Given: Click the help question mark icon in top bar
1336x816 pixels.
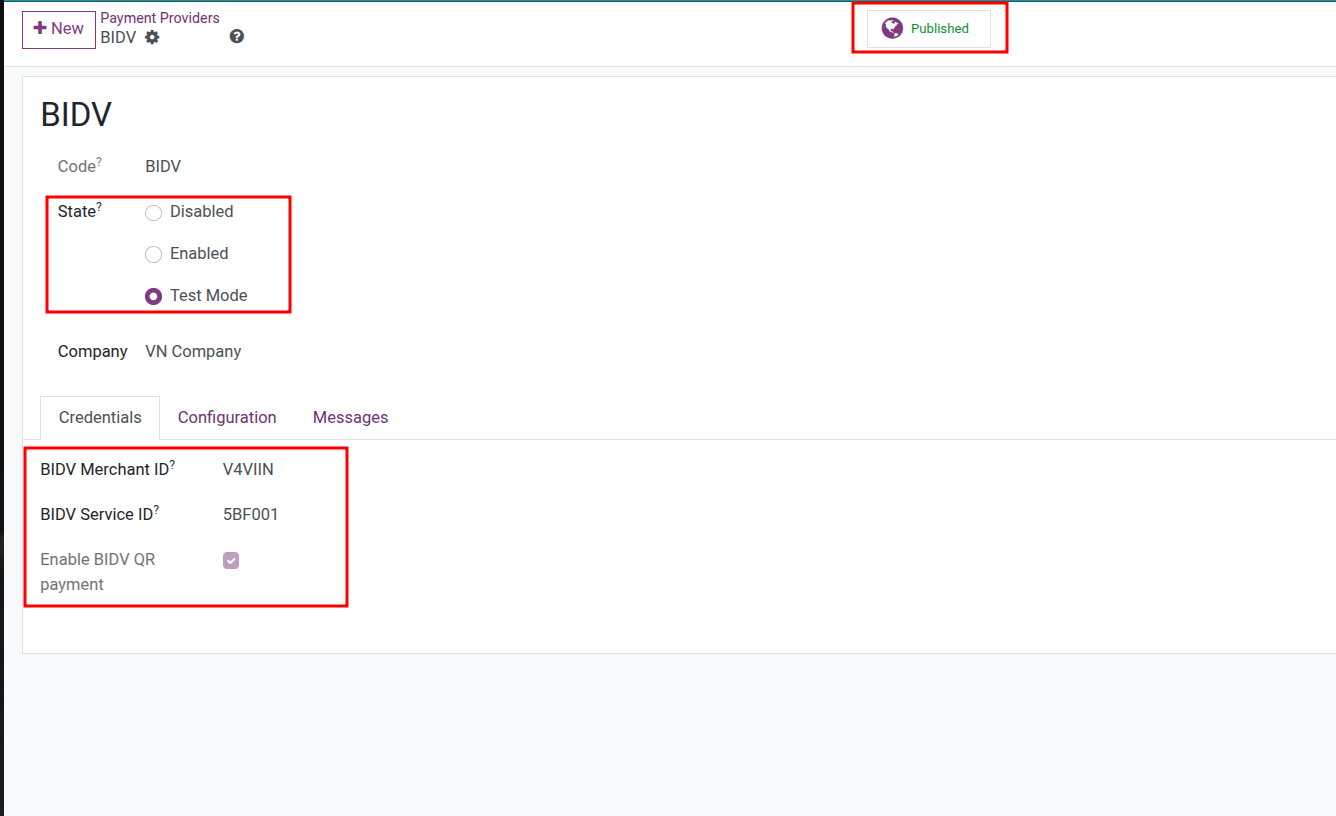Looking at the screenshot, I should 237,35.
